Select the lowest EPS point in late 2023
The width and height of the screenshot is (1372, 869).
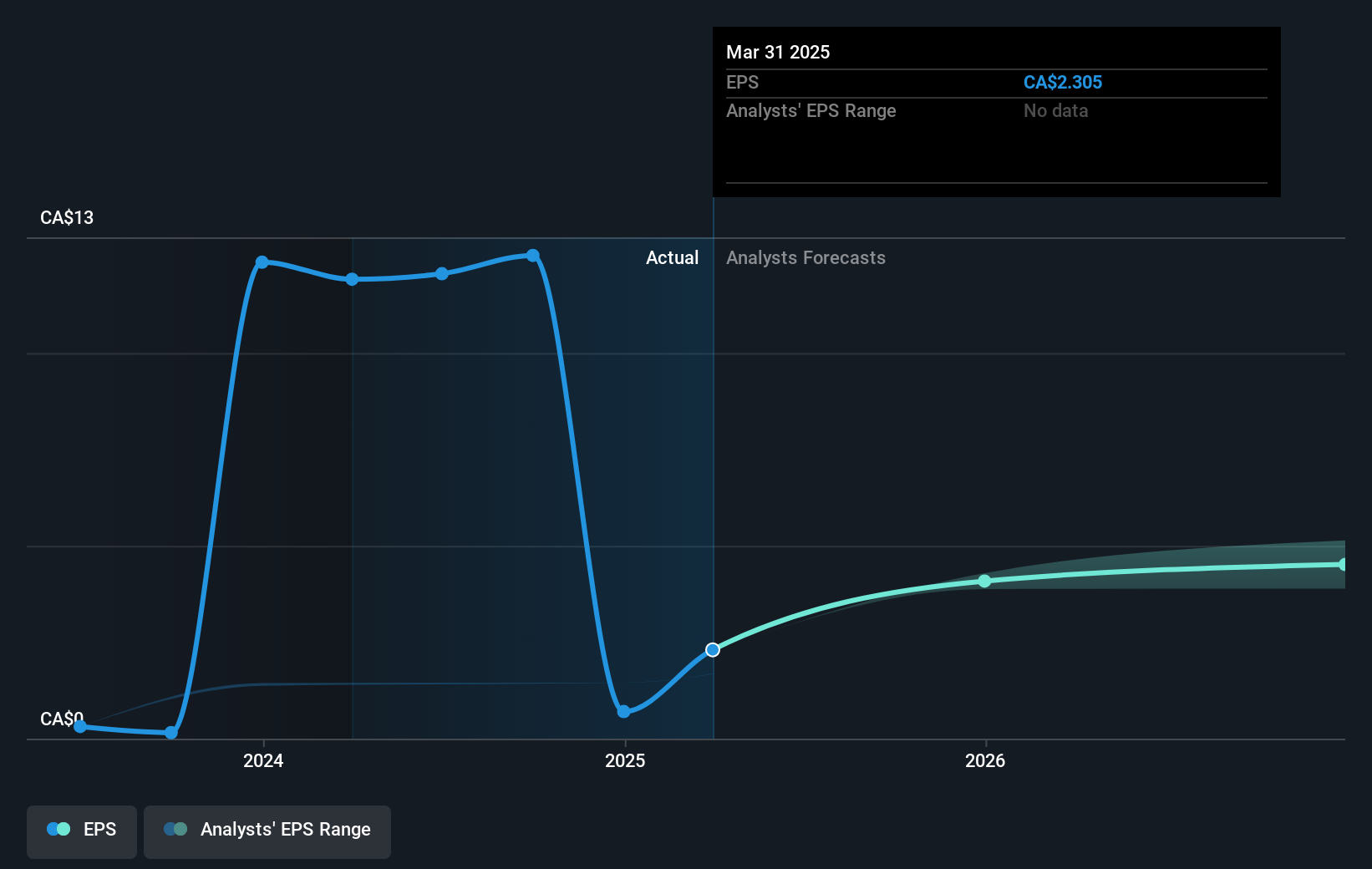[171, 733]
